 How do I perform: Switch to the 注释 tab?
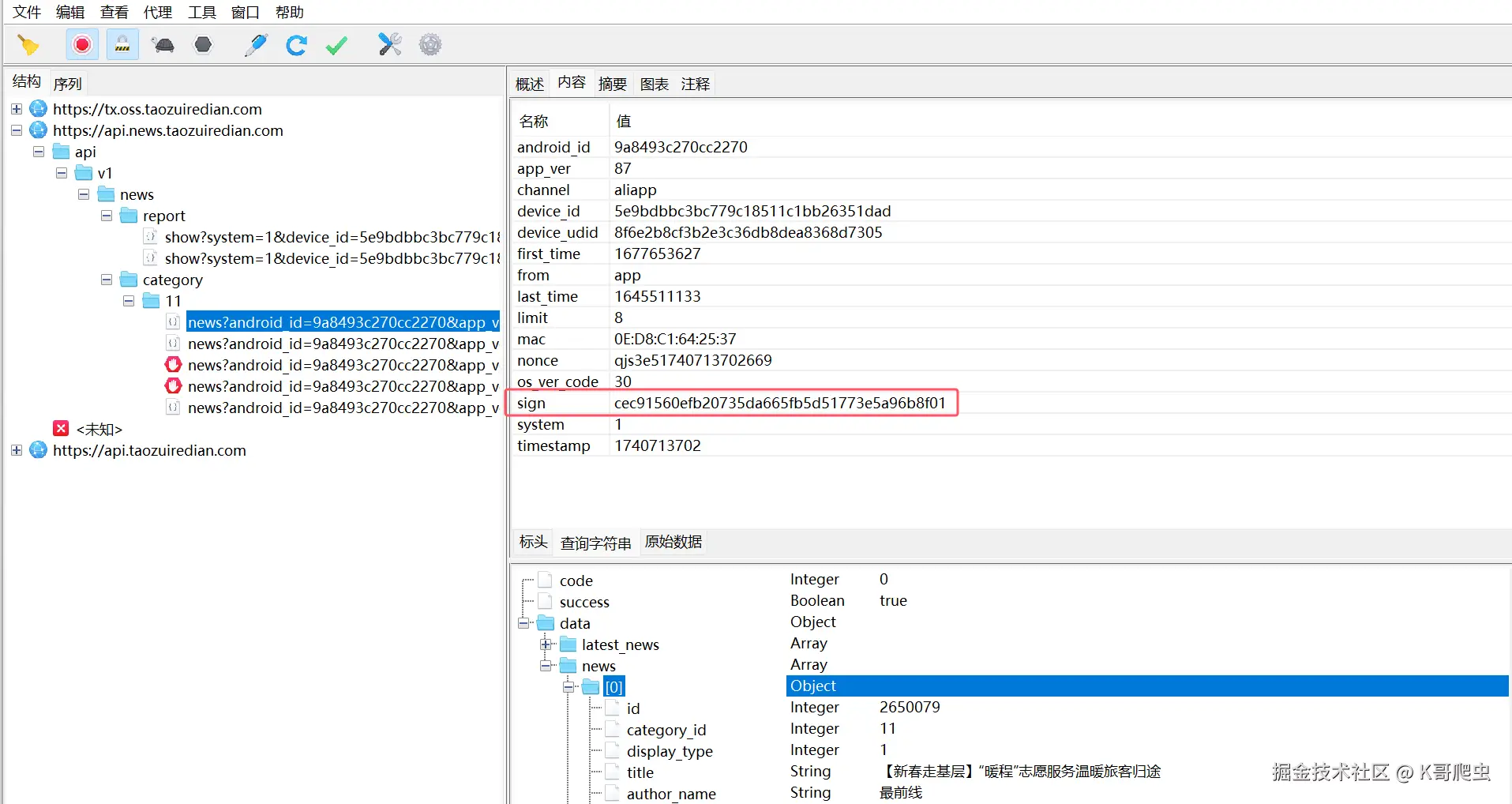click(x=696, y=84)
